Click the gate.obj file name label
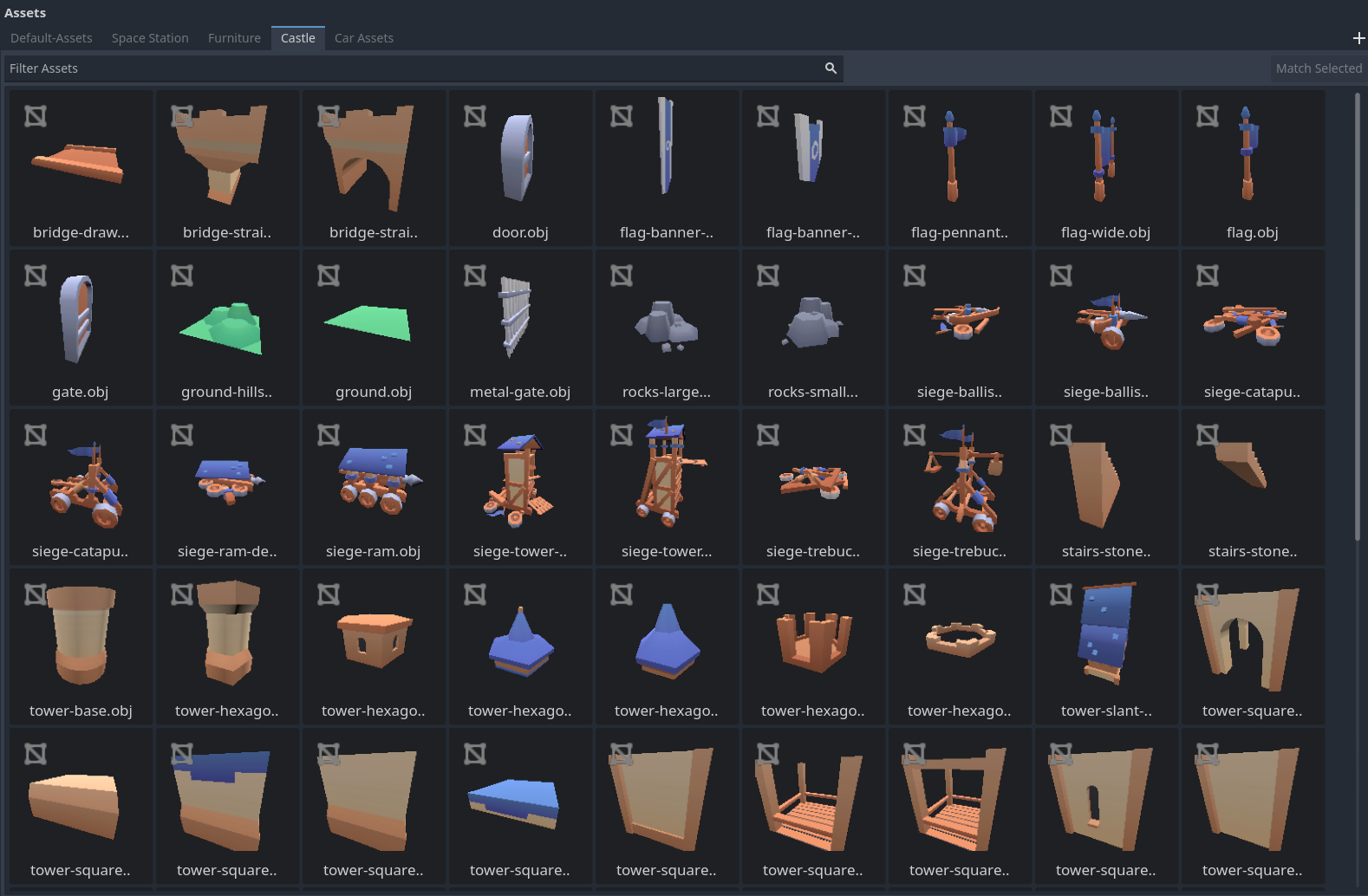Image resolution: width=1368 pixels, height=896 pixels. pos(81,392)
